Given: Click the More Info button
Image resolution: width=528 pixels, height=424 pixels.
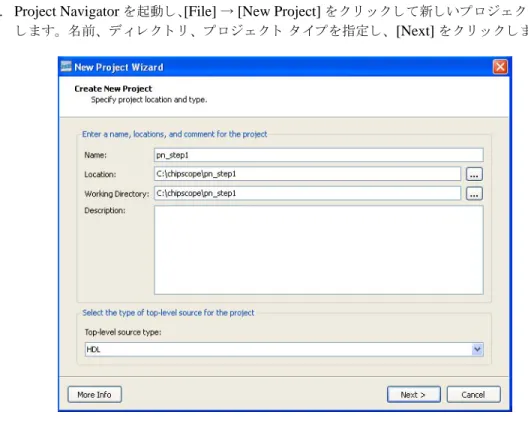Looking at the screenshot, I should [x=94, y=394].
